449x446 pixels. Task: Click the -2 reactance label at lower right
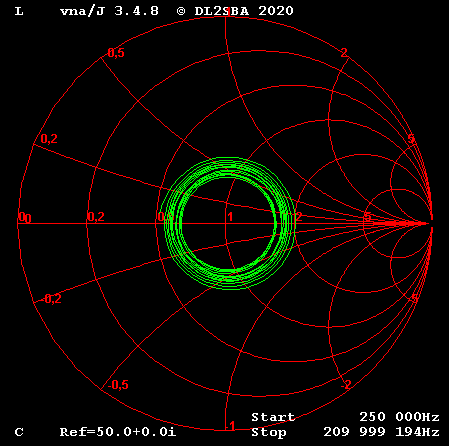[346, 385]
